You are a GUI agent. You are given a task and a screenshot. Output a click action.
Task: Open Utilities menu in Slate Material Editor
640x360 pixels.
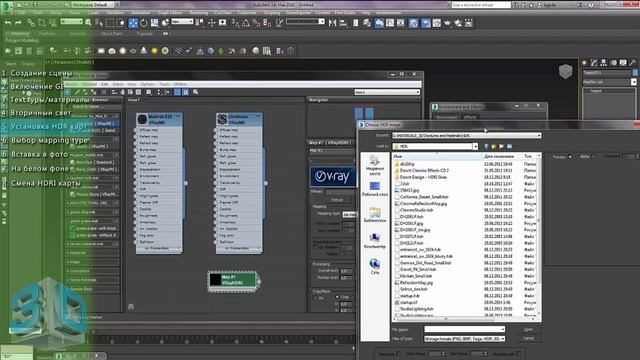pos(180,84)
